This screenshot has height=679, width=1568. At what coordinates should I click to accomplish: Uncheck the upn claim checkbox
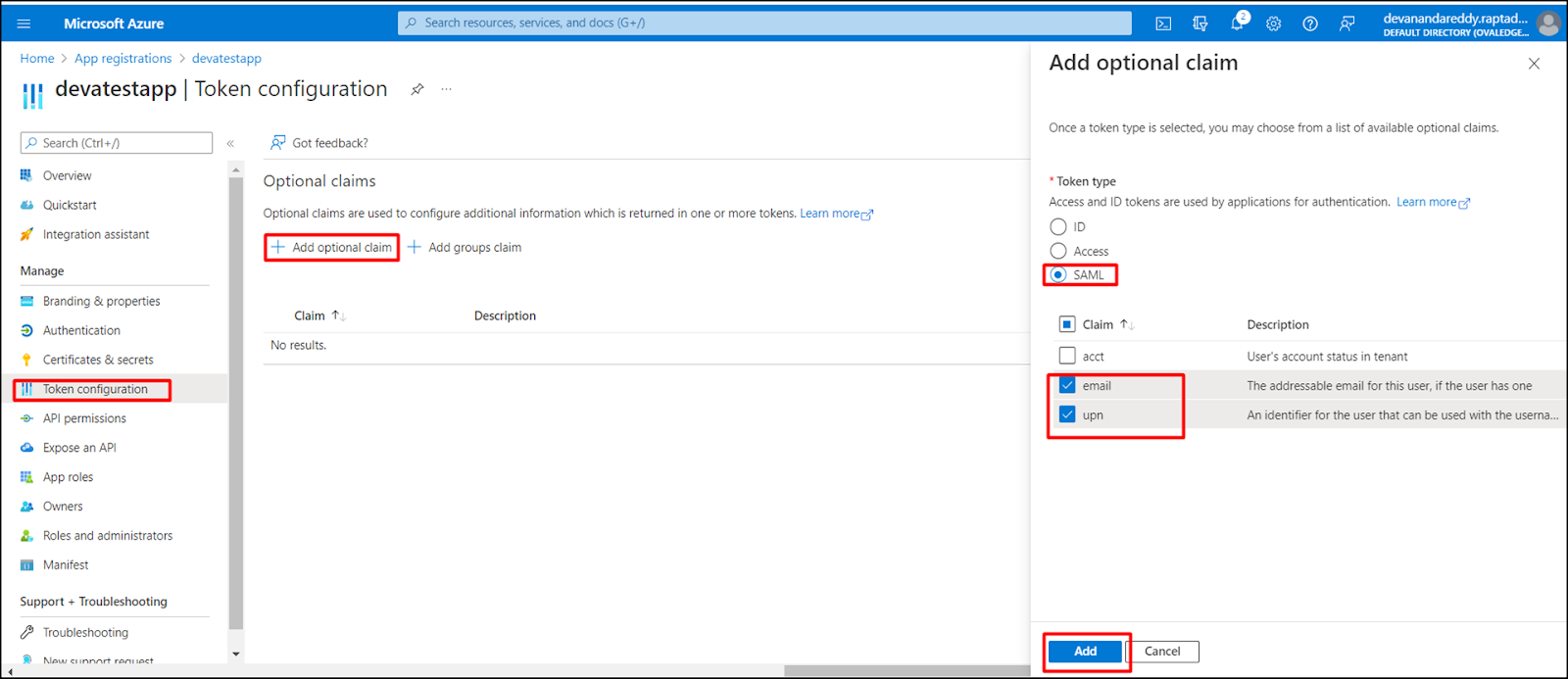coord(1067,415)
